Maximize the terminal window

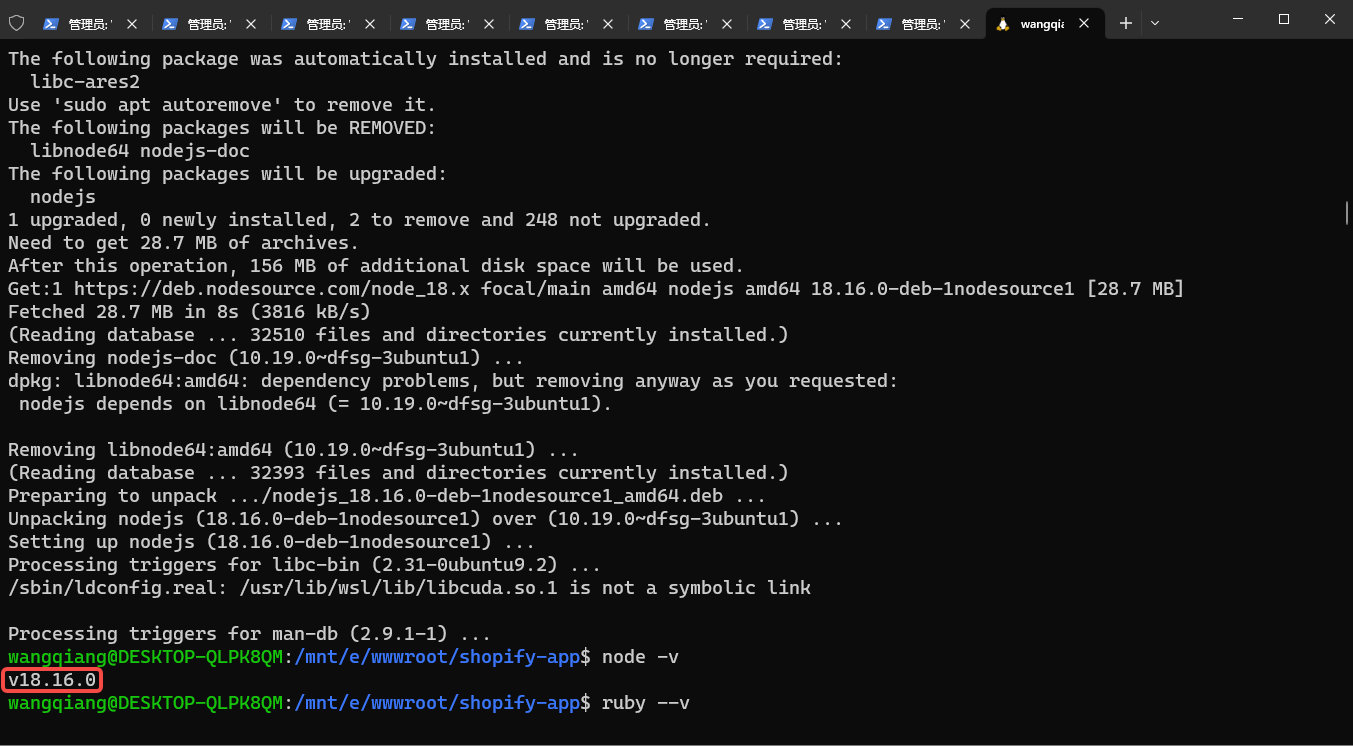[1284, 20]
